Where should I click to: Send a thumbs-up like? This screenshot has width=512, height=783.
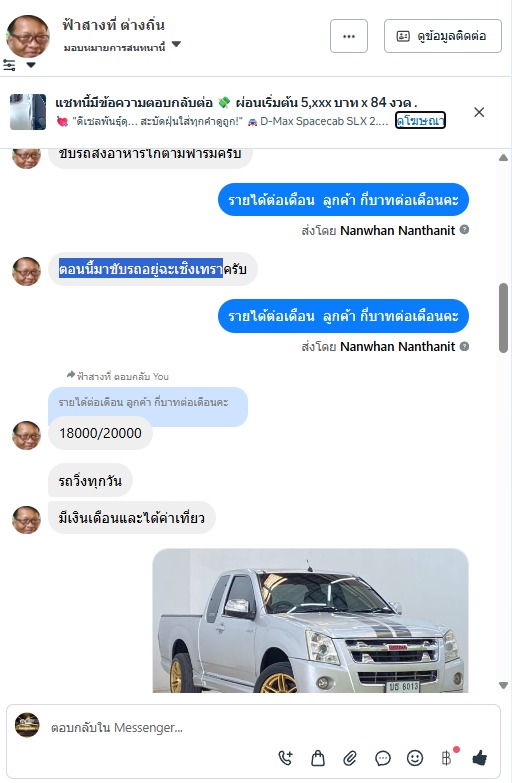tap(480, 758)
